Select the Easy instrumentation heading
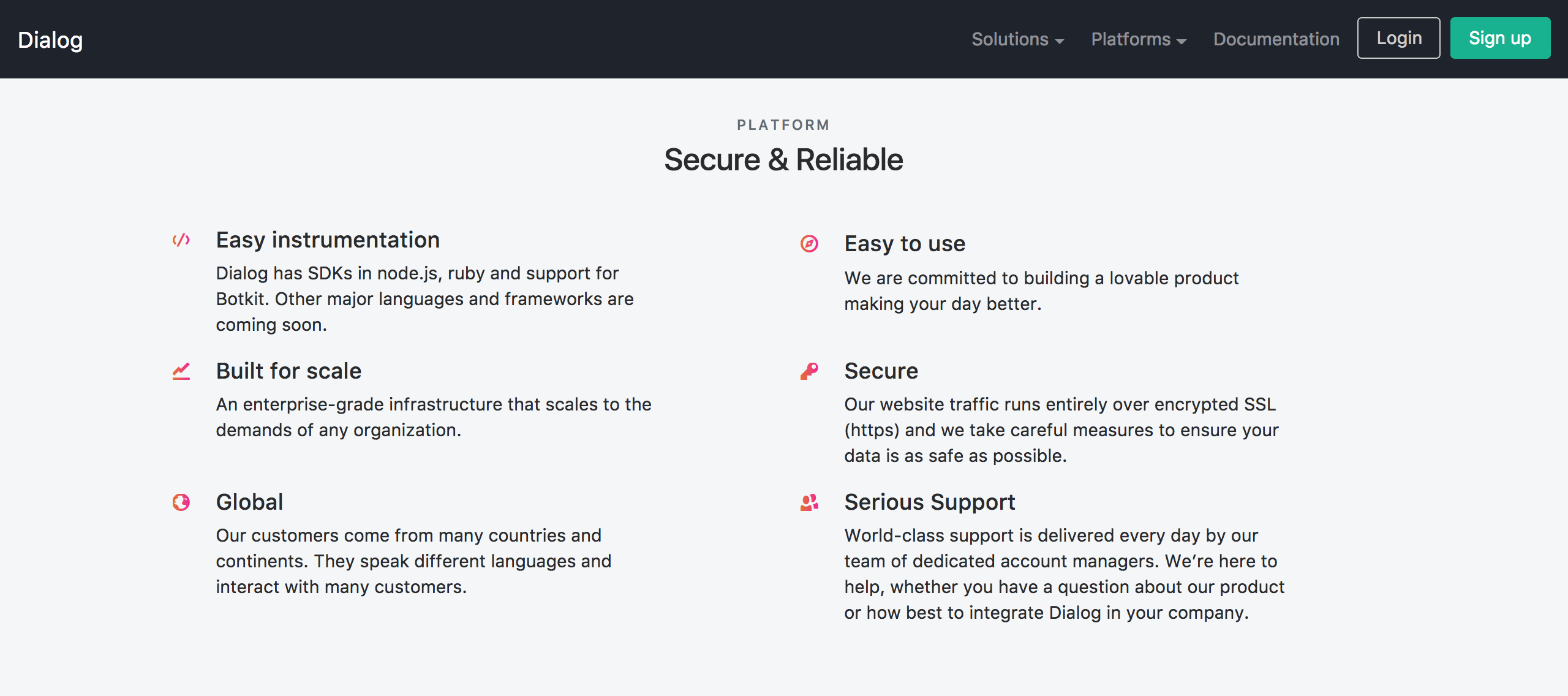This screenshot has height=696, width=1568. 328,240
